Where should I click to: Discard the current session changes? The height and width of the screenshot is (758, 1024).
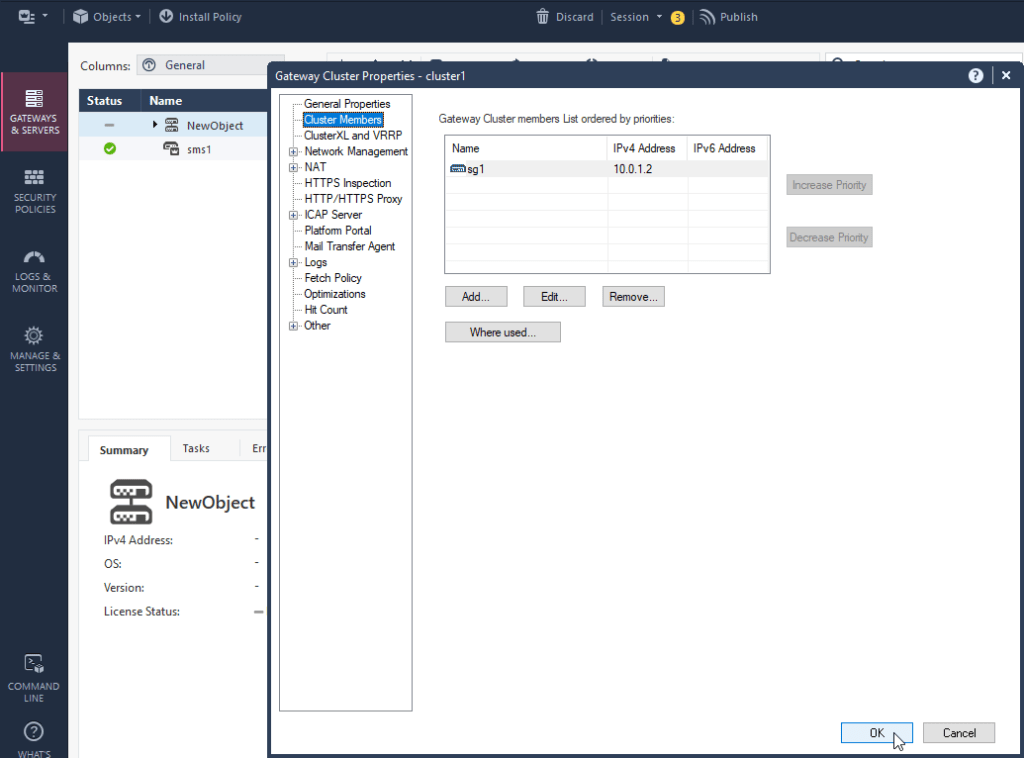tap(565, 16)
